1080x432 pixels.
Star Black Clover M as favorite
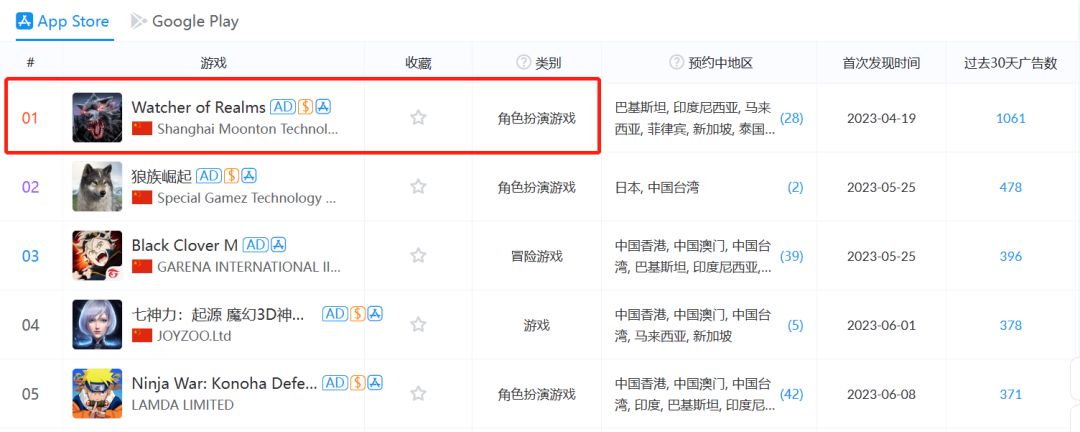(417, 255)
